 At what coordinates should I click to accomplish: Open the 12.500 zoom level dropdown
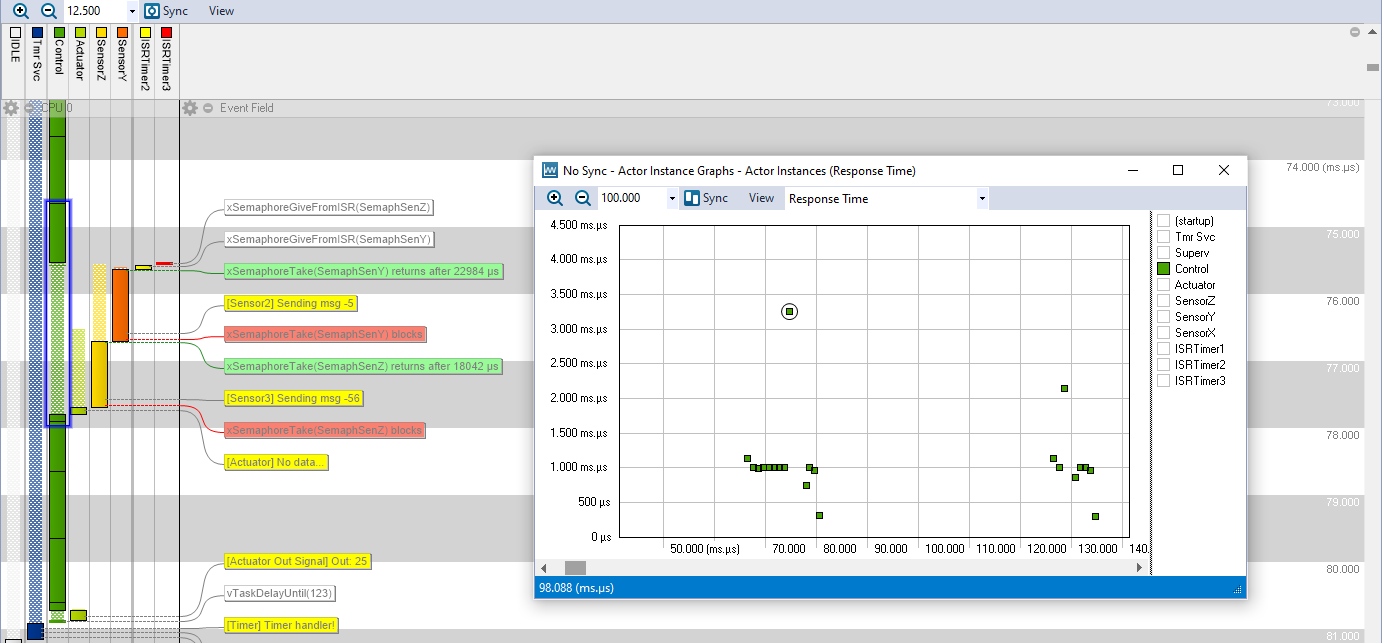132,11
